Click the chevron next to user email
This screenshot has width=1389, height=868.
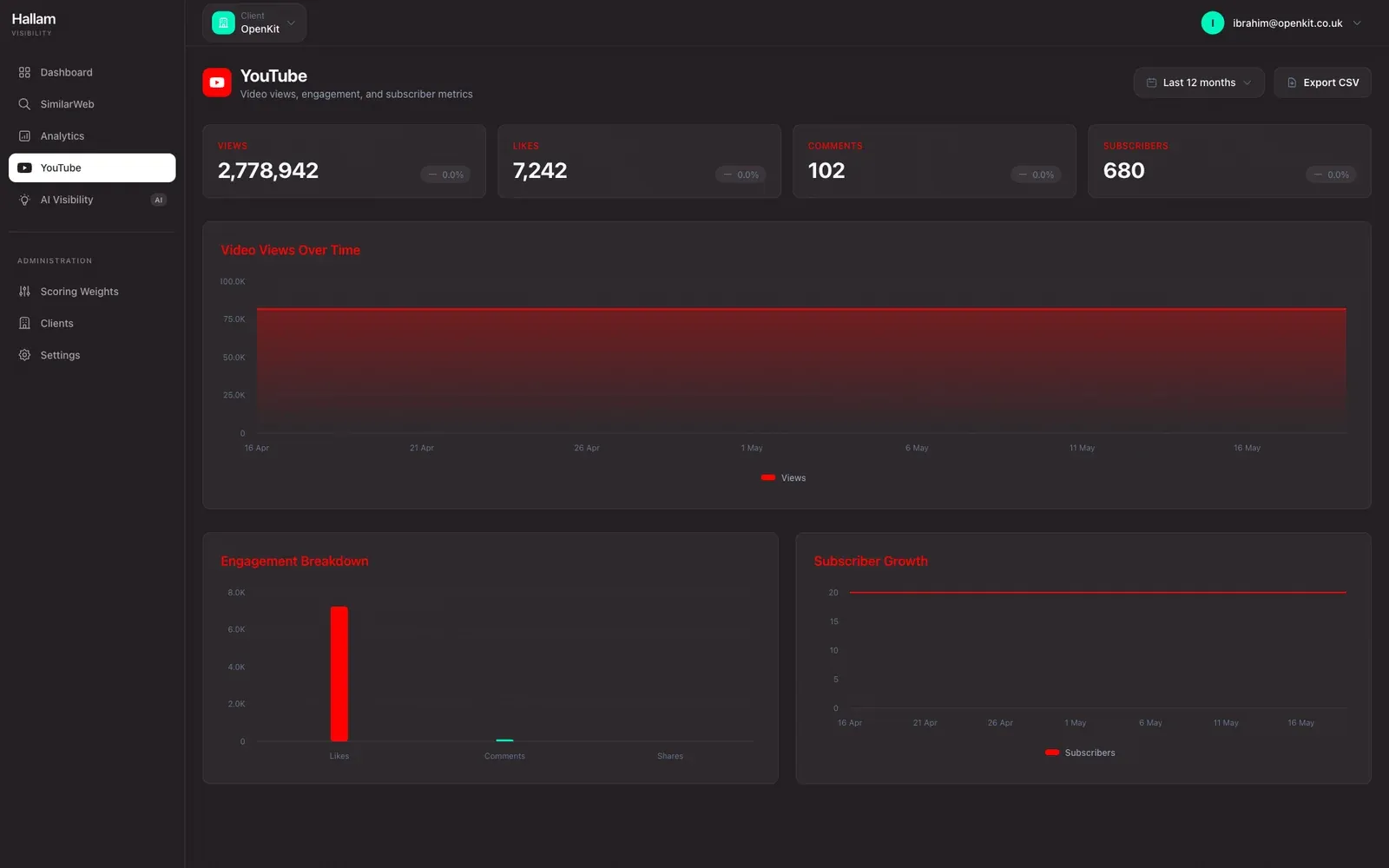[x=1357, y=23]
